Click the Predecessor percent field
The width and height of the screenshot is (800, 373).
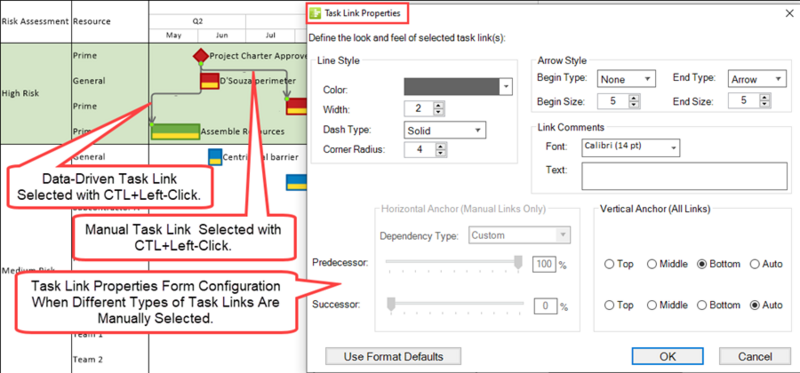click(x=544, y=264)
